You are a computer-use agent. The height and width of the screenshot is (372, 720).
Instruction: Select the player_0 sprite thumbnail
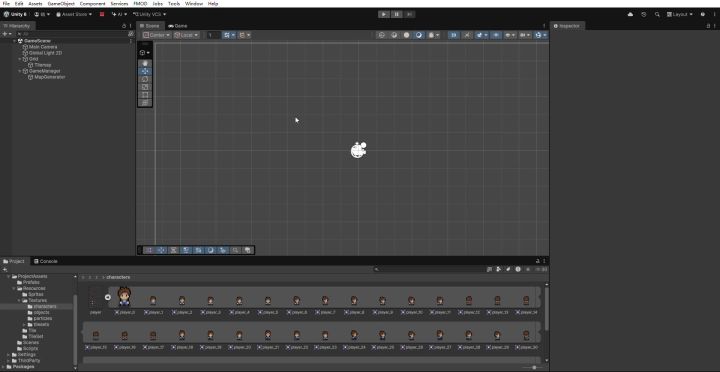click(x=124, y=296)
